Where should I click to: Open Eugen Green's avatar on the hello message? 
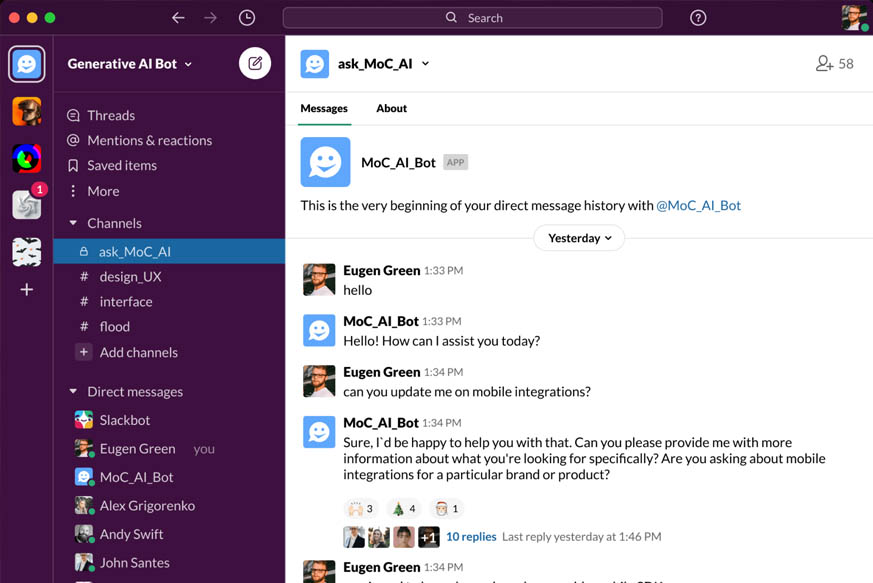pyautogui.click(x=319, y=280)
